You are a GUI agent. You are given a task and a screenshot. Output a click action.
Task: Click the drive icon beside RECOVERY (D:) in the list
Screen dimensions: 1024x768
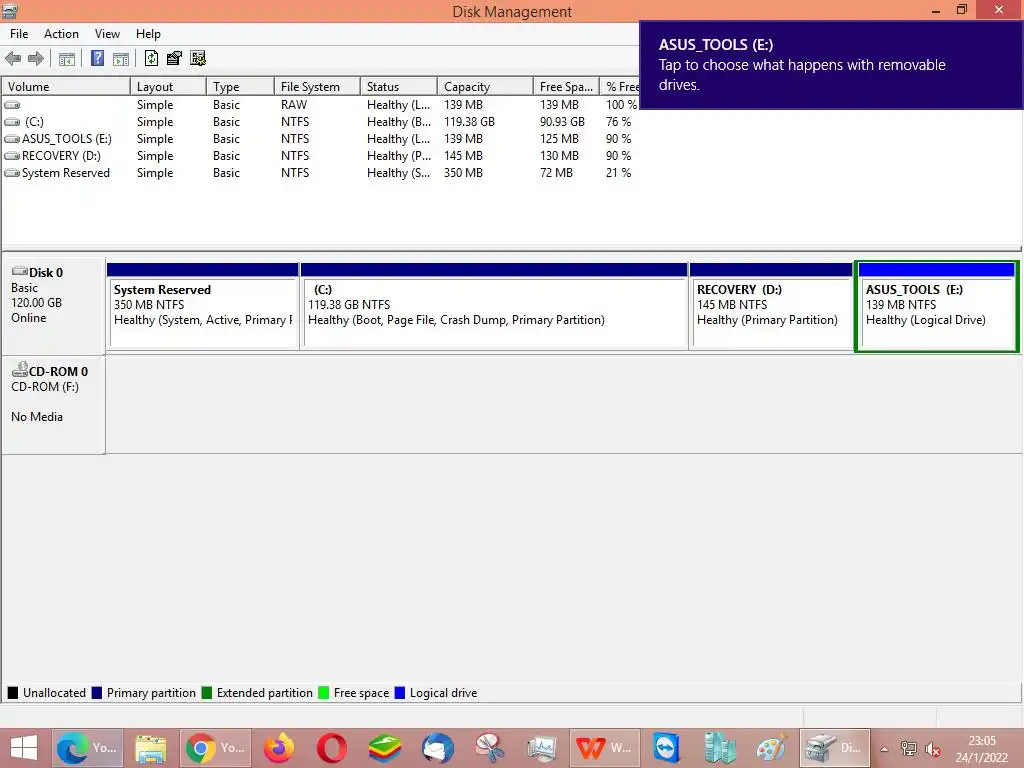click(12, 155)
